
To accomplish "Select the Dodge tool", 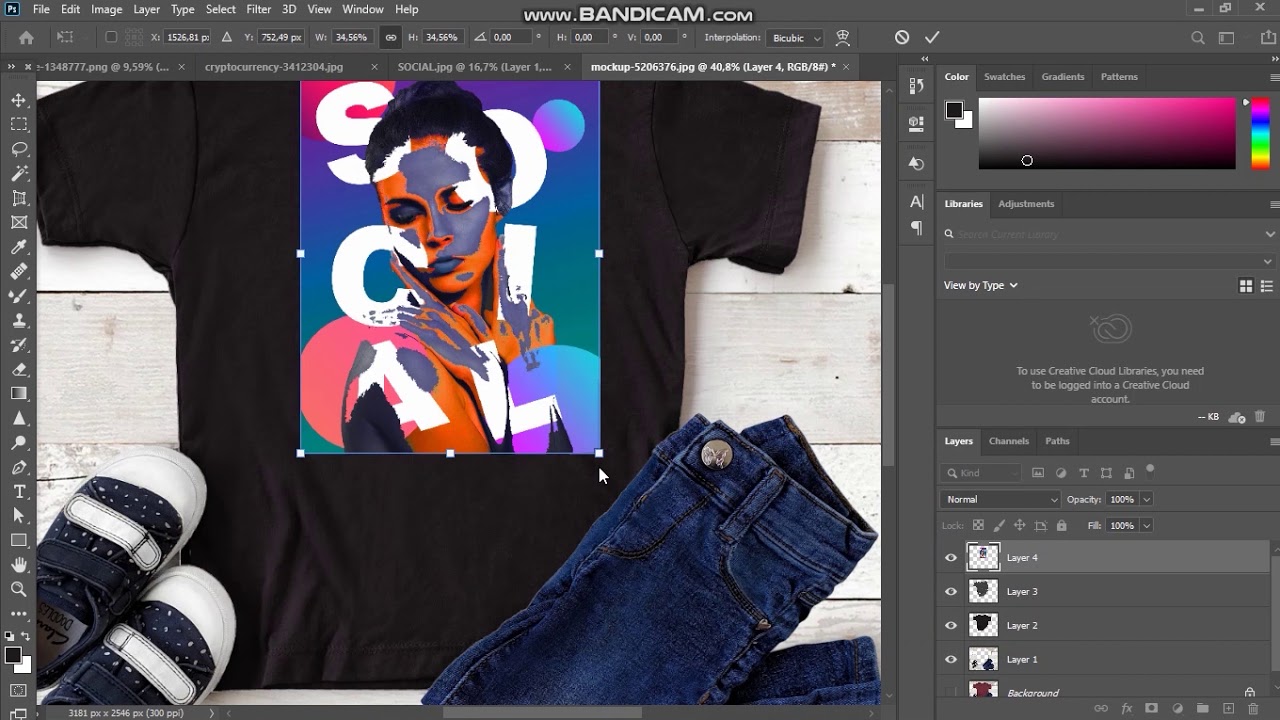I will click(x=19, y=443).
